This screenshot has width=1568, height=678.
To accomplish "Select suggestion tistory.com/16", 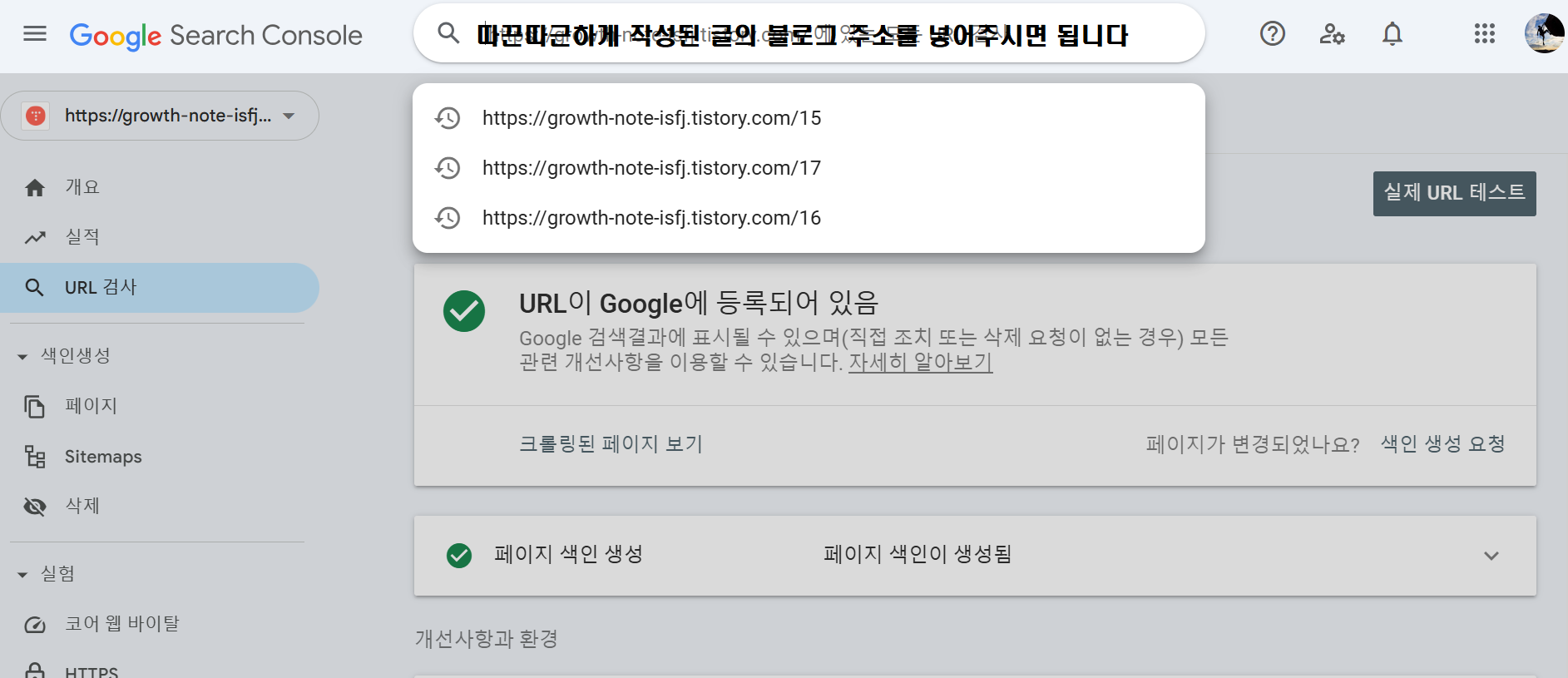I will [x=809, y=218].
